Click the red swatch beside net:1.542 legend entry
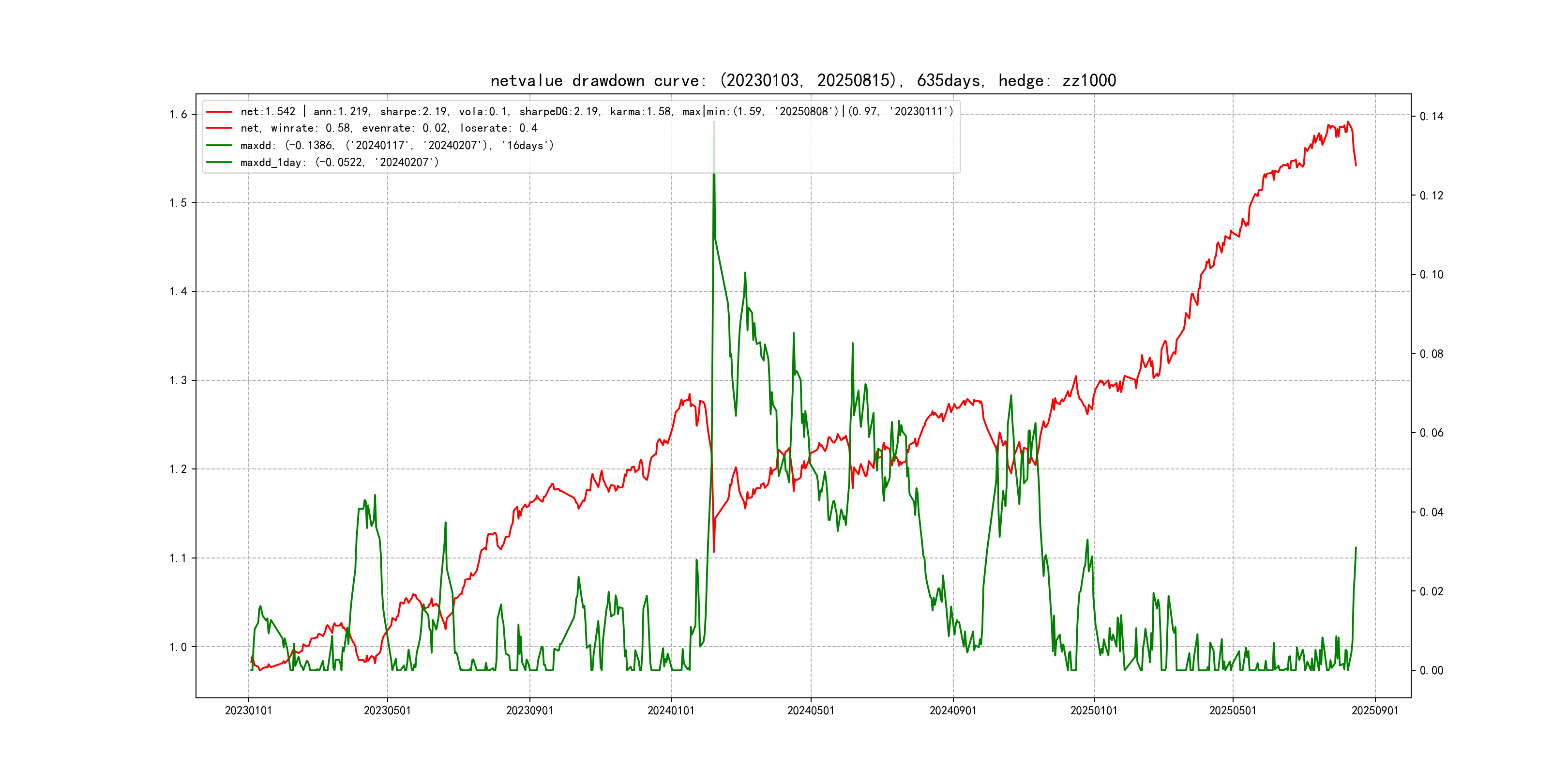1568x784 pixels. (219, 111)
